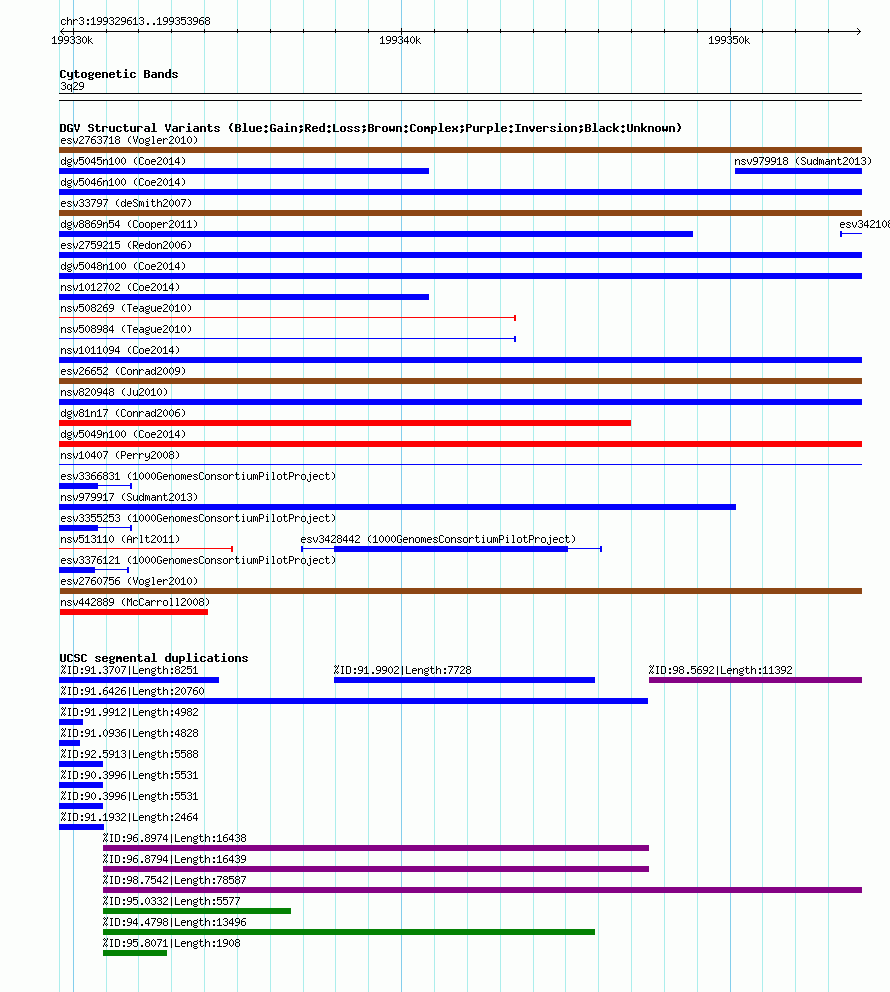
Task: Open esv3355253 (1000GenomesConsortiumPilotProject) entry
Action: pos(198,518)
